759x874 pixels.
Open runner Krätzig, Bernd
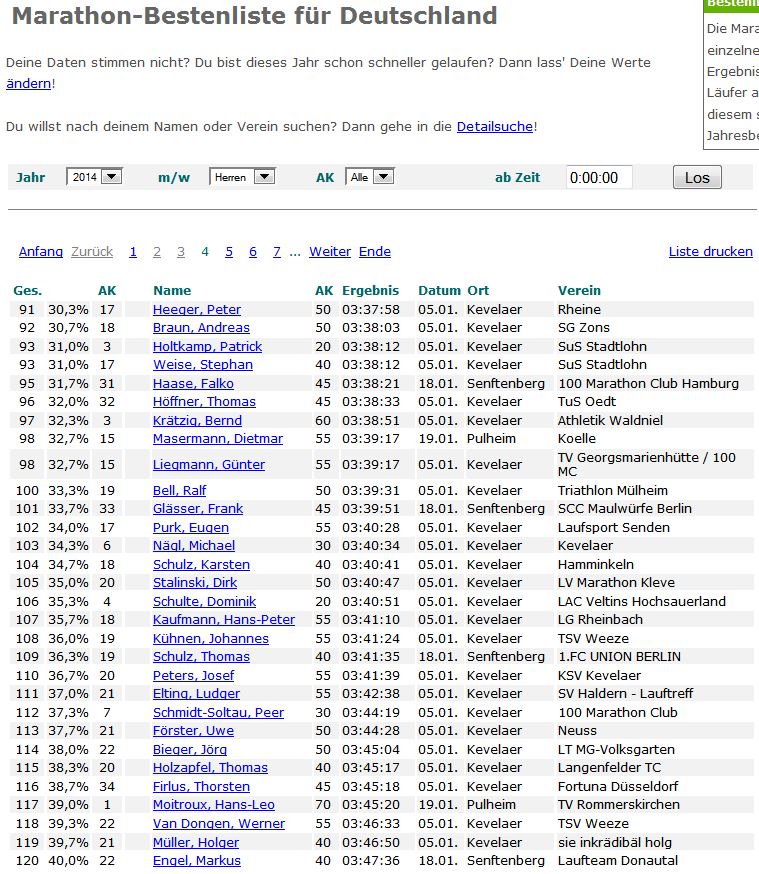point(197,420)
